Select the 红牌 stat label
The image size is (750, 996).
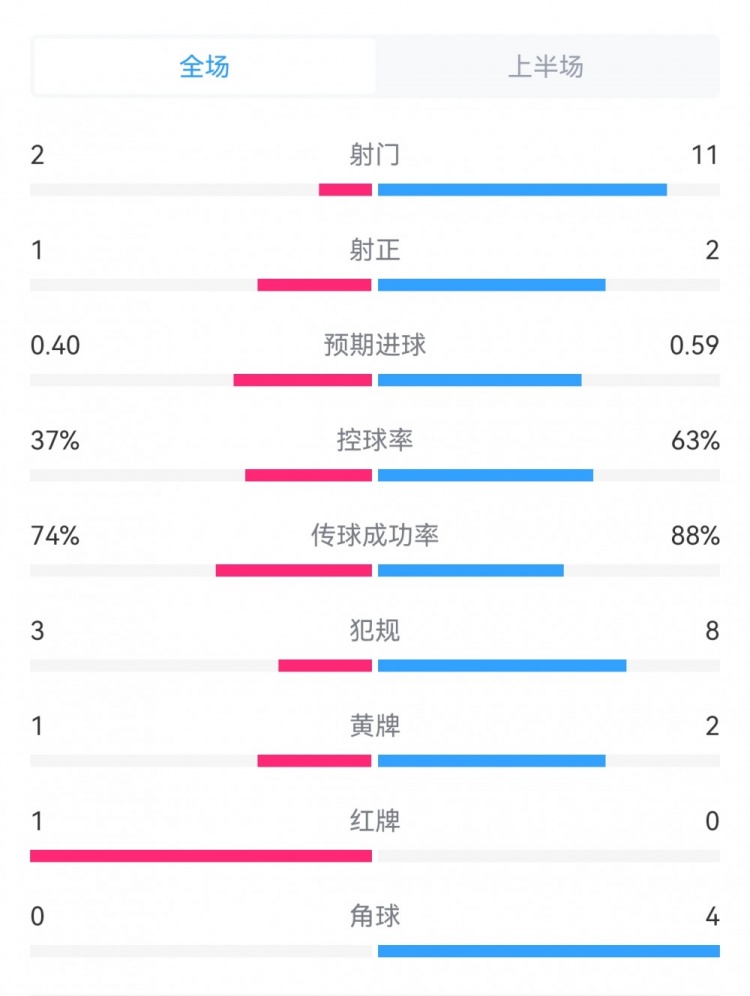click(x=375, y=822)
